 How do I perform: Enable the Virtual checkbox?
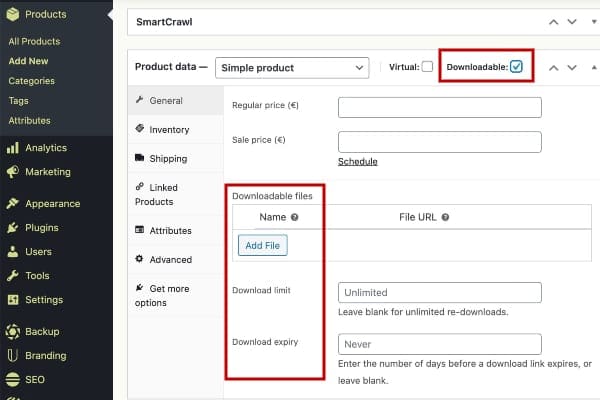[x=427, y=67]
